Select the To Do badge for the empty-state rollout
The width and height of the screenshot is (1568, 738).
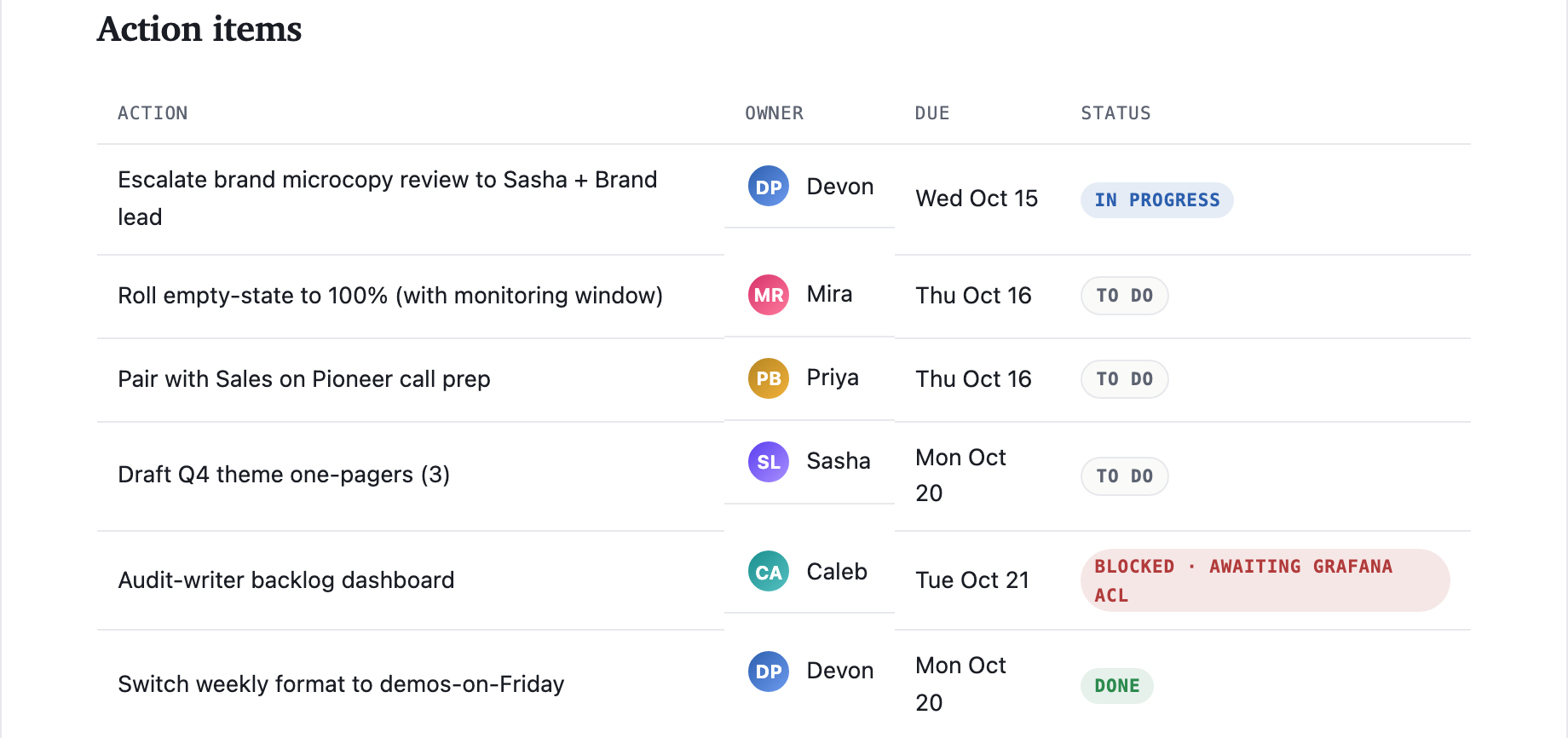pos(1124,296)
